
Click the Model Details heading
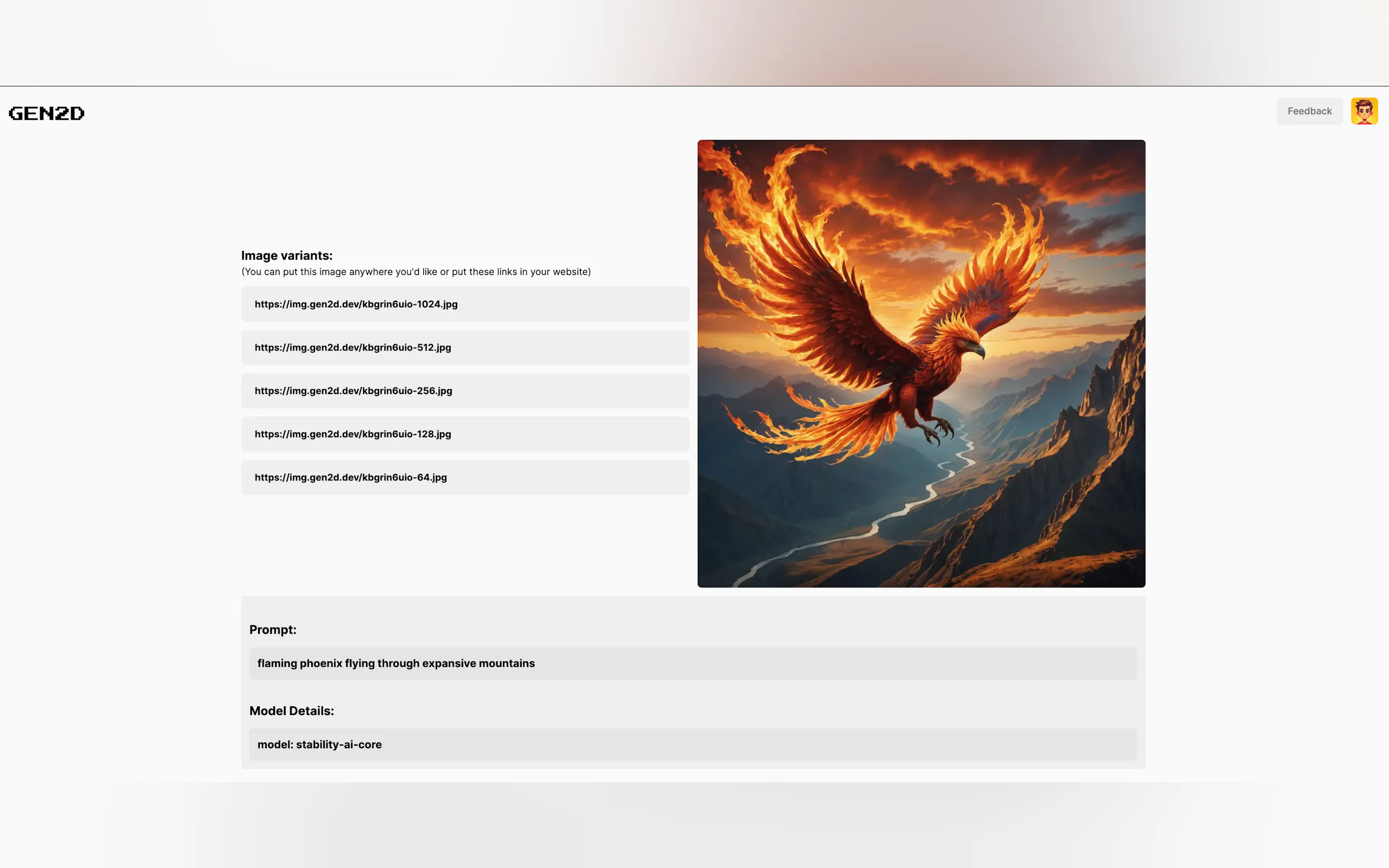coord(291,711)
